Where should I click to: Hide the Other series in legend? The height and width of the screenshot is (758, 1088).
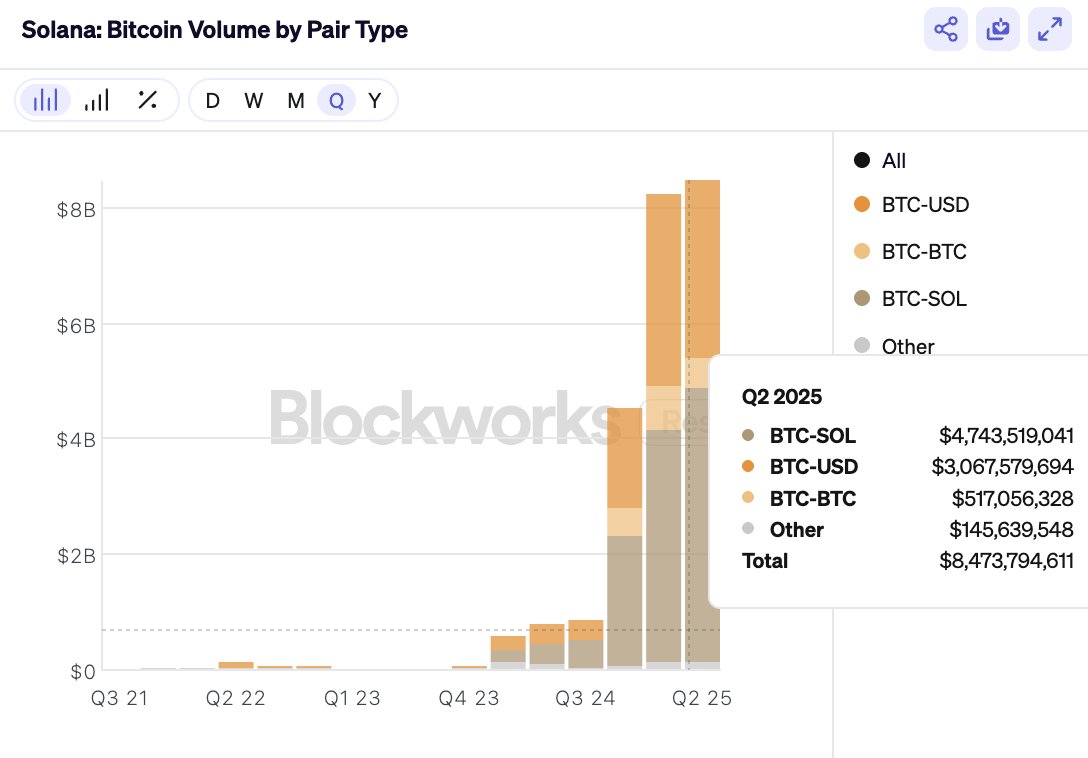pos(907,346)
